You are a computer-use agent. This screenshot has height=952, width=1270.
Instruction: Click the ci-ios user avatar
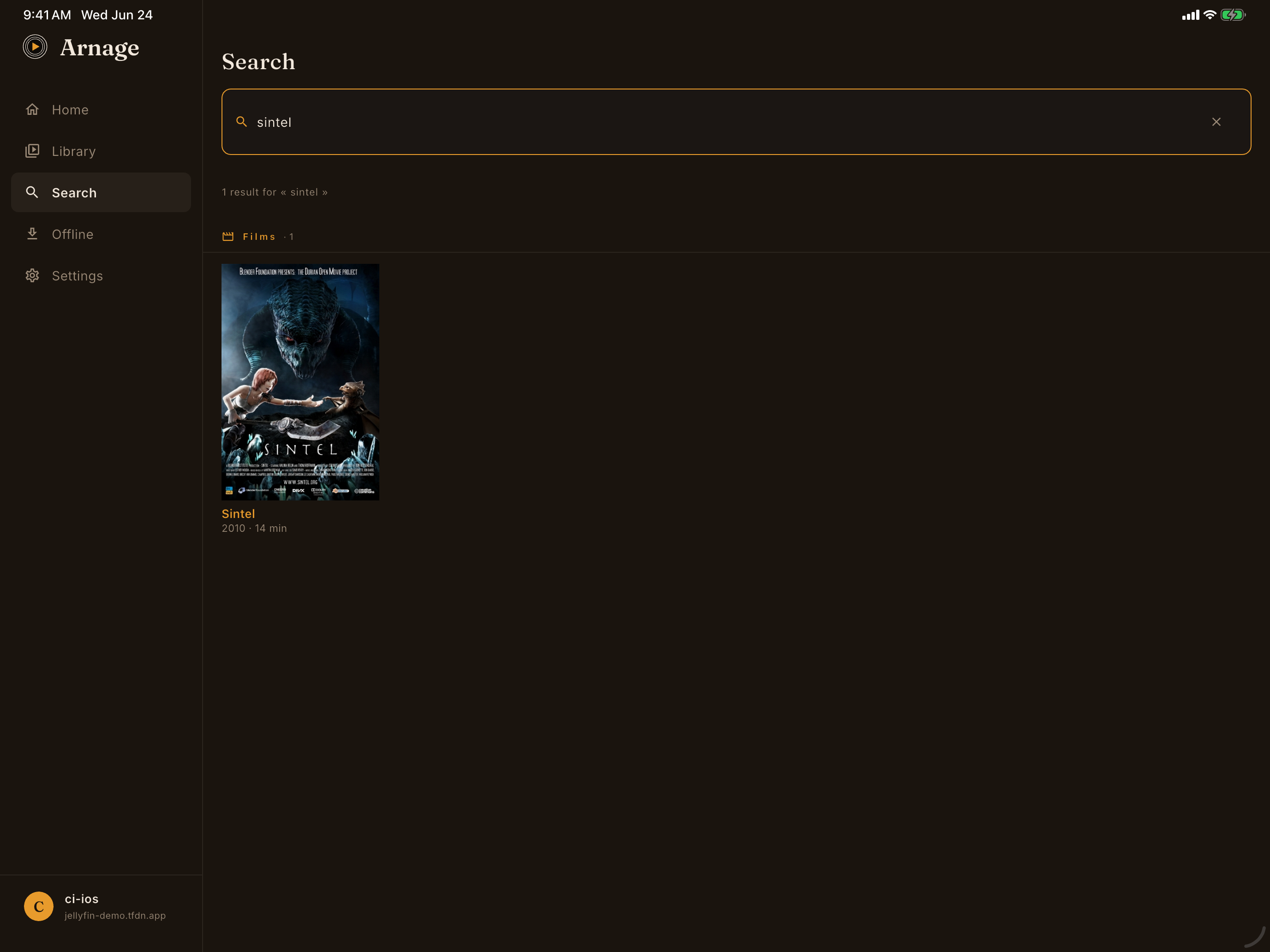(x=38, y=906)
